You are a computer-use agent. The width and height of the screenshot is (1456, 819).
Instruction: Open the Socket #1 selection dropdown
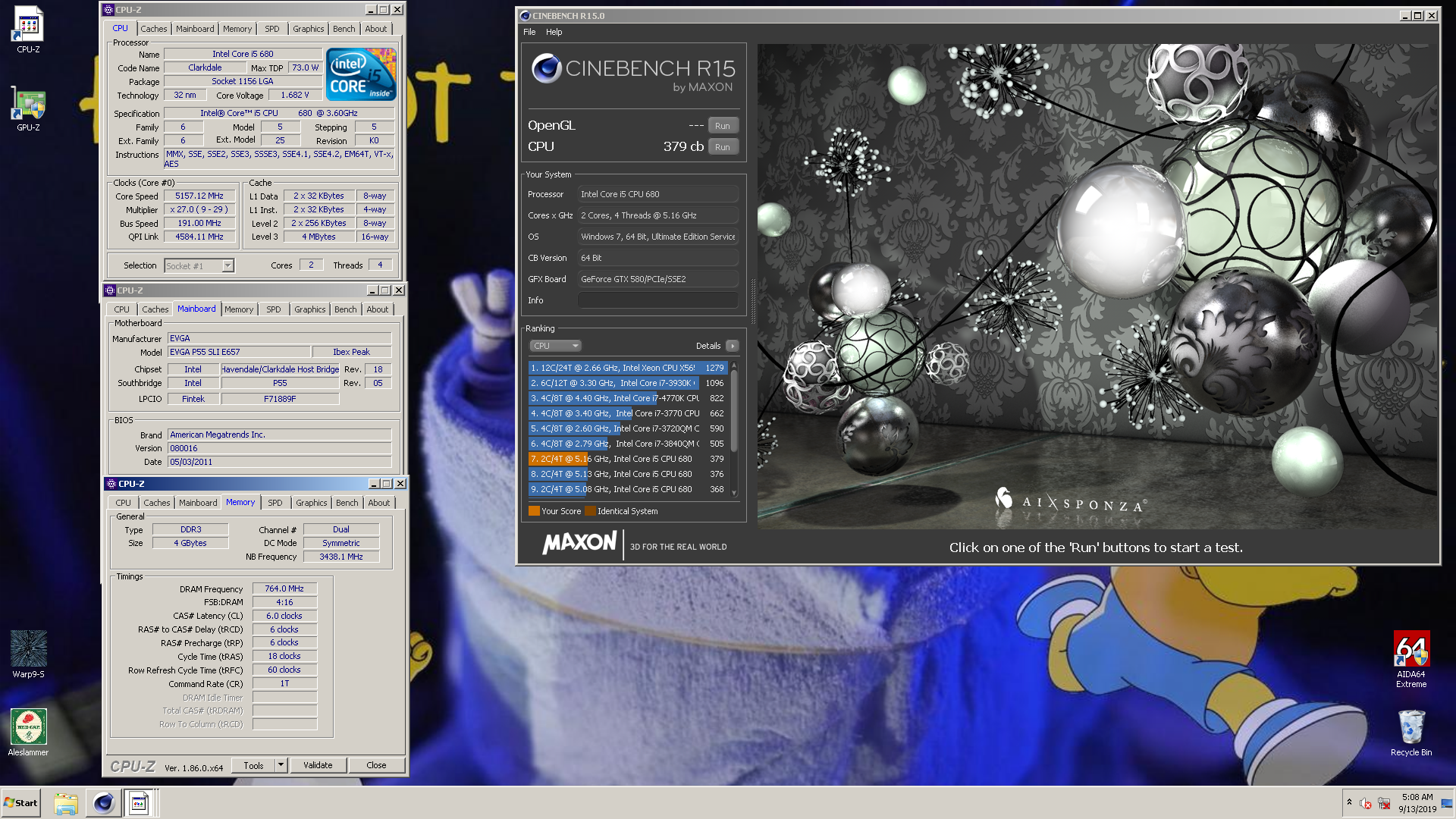coord(199,265)
